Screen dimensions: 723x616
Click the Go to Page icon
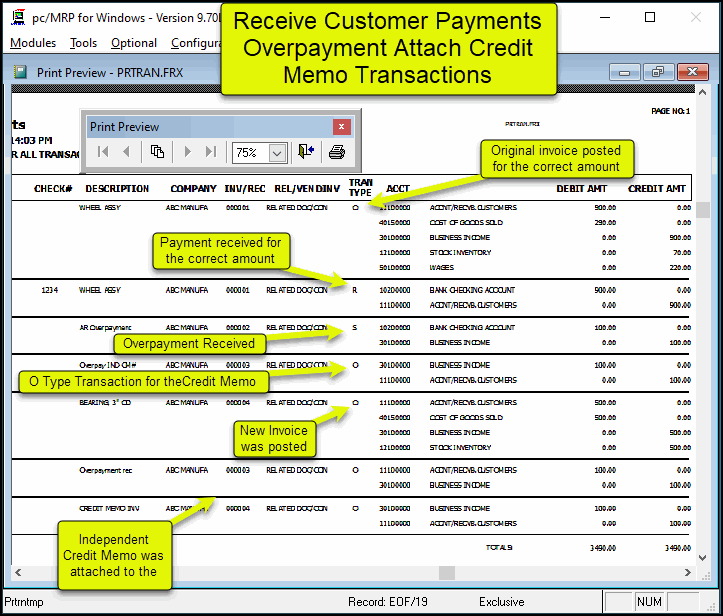[x=157, y=152]
